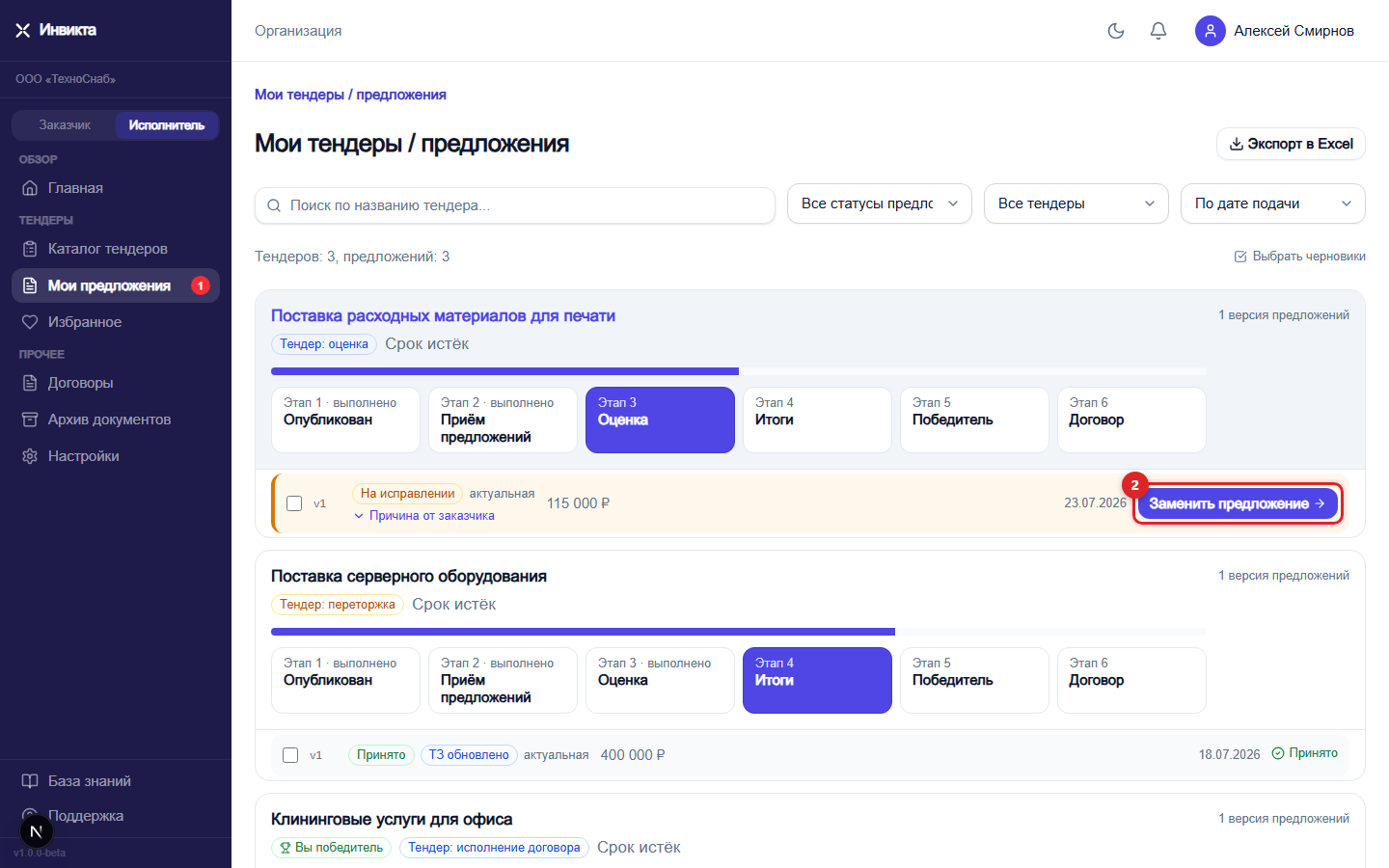Click Тендер: исполнение договора tag
The height and width of the screenshot is (868, 1389).
[494, 848]
